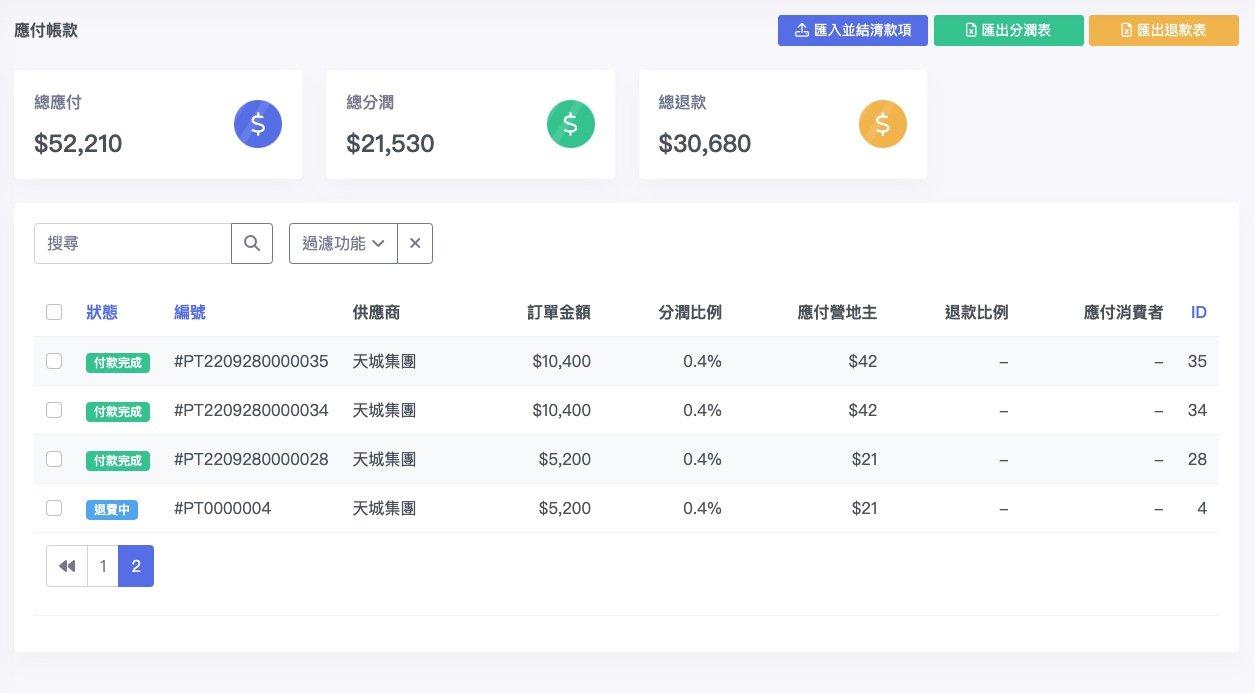Select the checkbox for order #PT0000004

[x=54, y=508]
